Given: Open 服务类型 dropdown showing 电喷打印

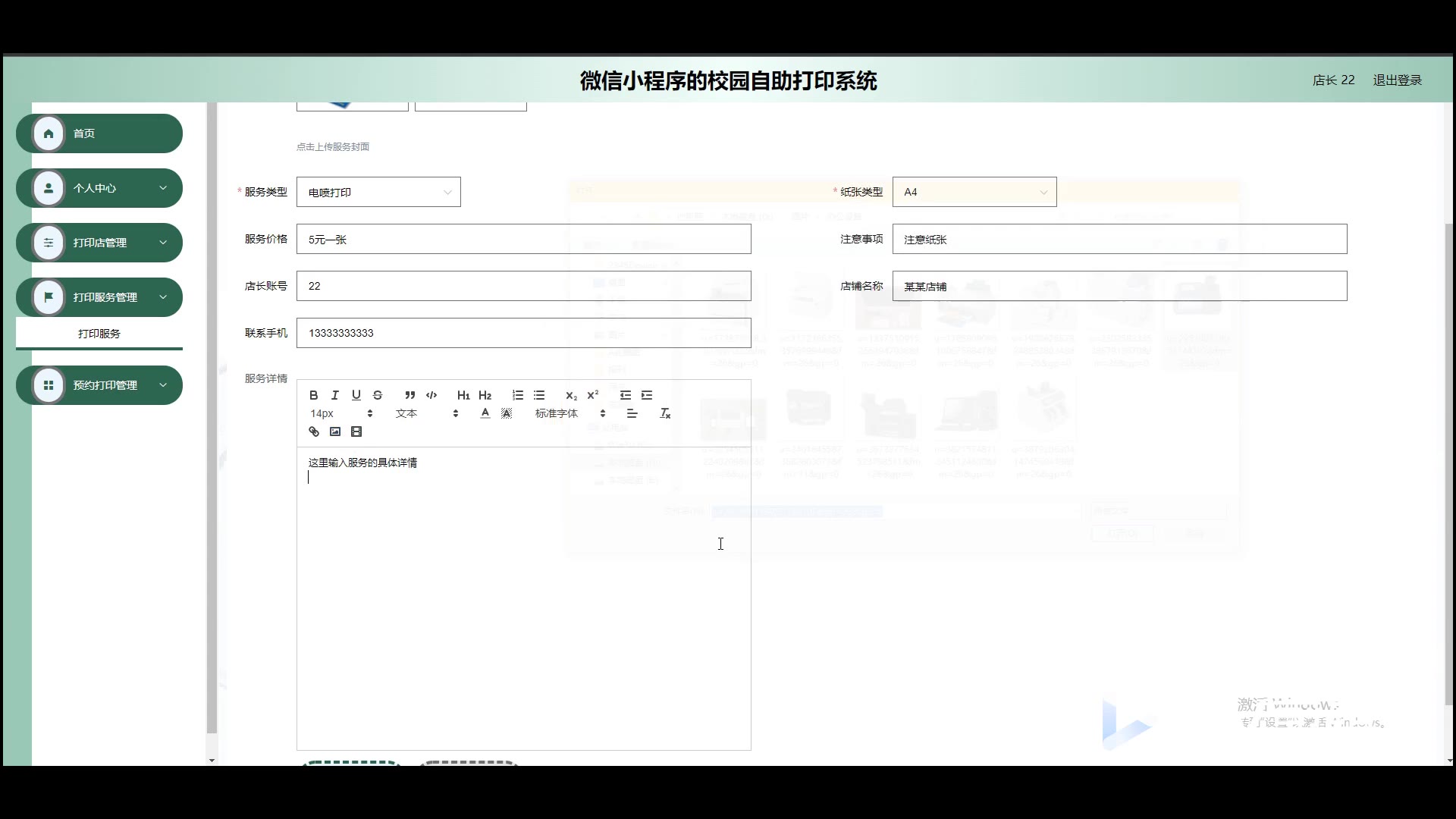Looking at the screenshot, I should (x=378, y=193).
